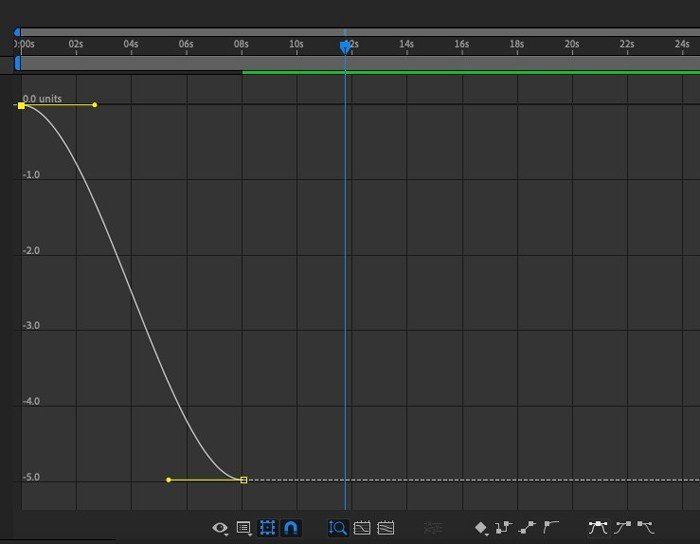Viewport: 700px width, 544px height.
Task: Open the show properties eye menu
Action: coord(220,527)
